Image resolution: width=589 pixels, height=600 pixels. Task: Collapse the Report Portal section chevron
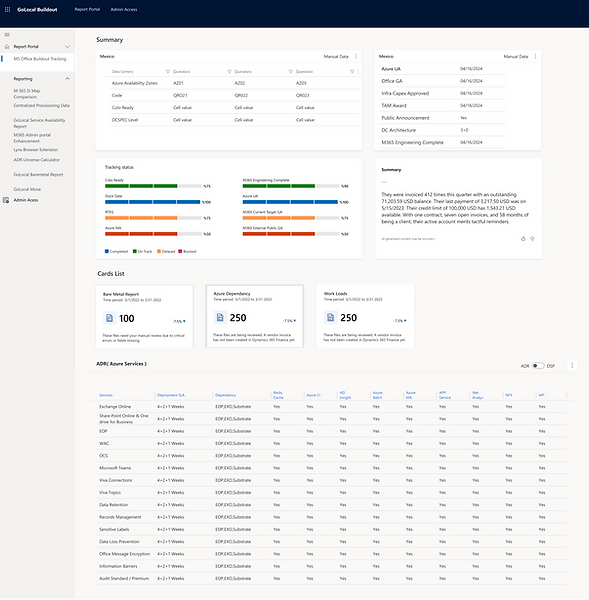[x=67, y=47]
